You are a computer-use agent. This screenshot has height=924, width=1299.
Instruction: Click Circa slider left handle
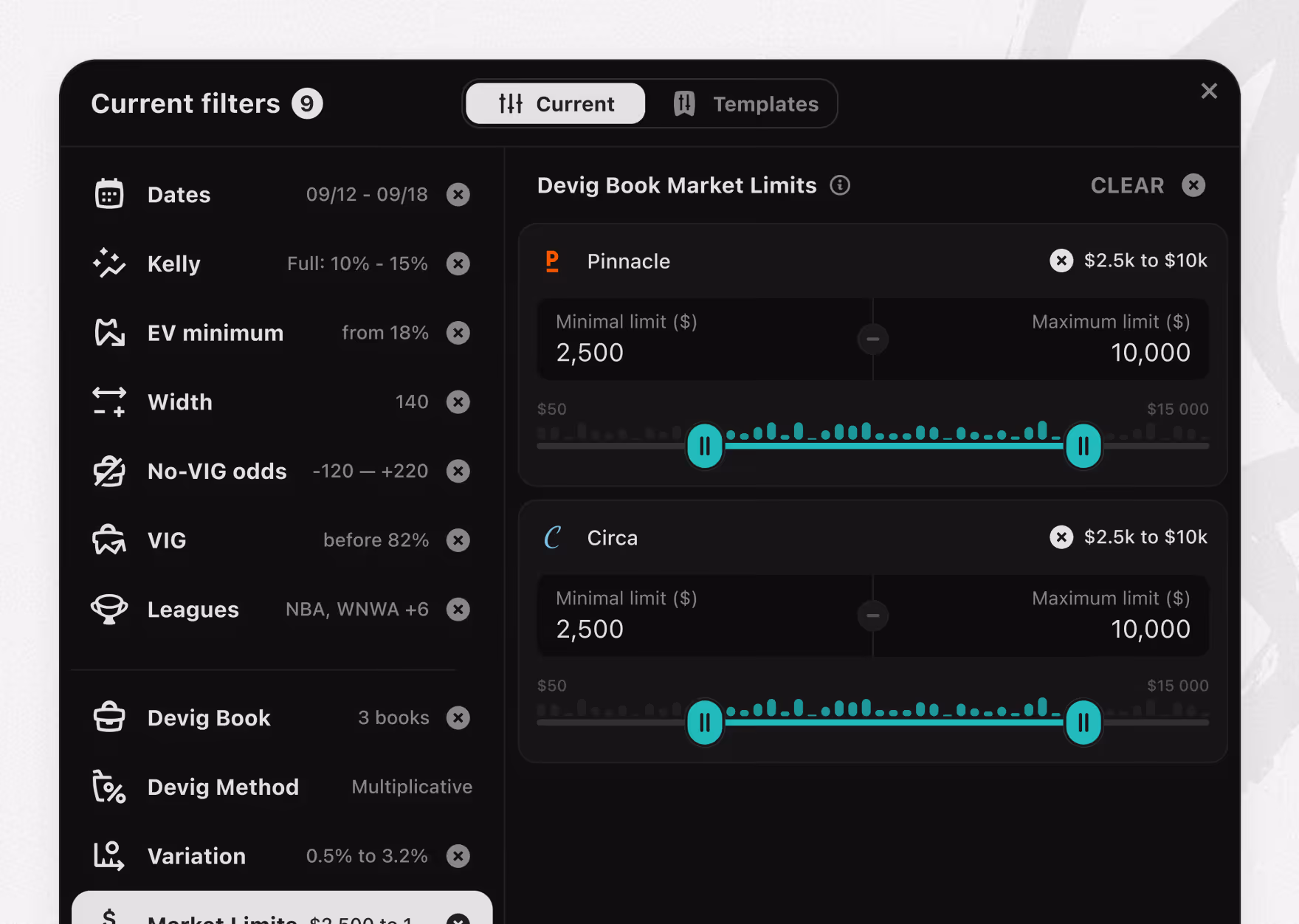705,722
